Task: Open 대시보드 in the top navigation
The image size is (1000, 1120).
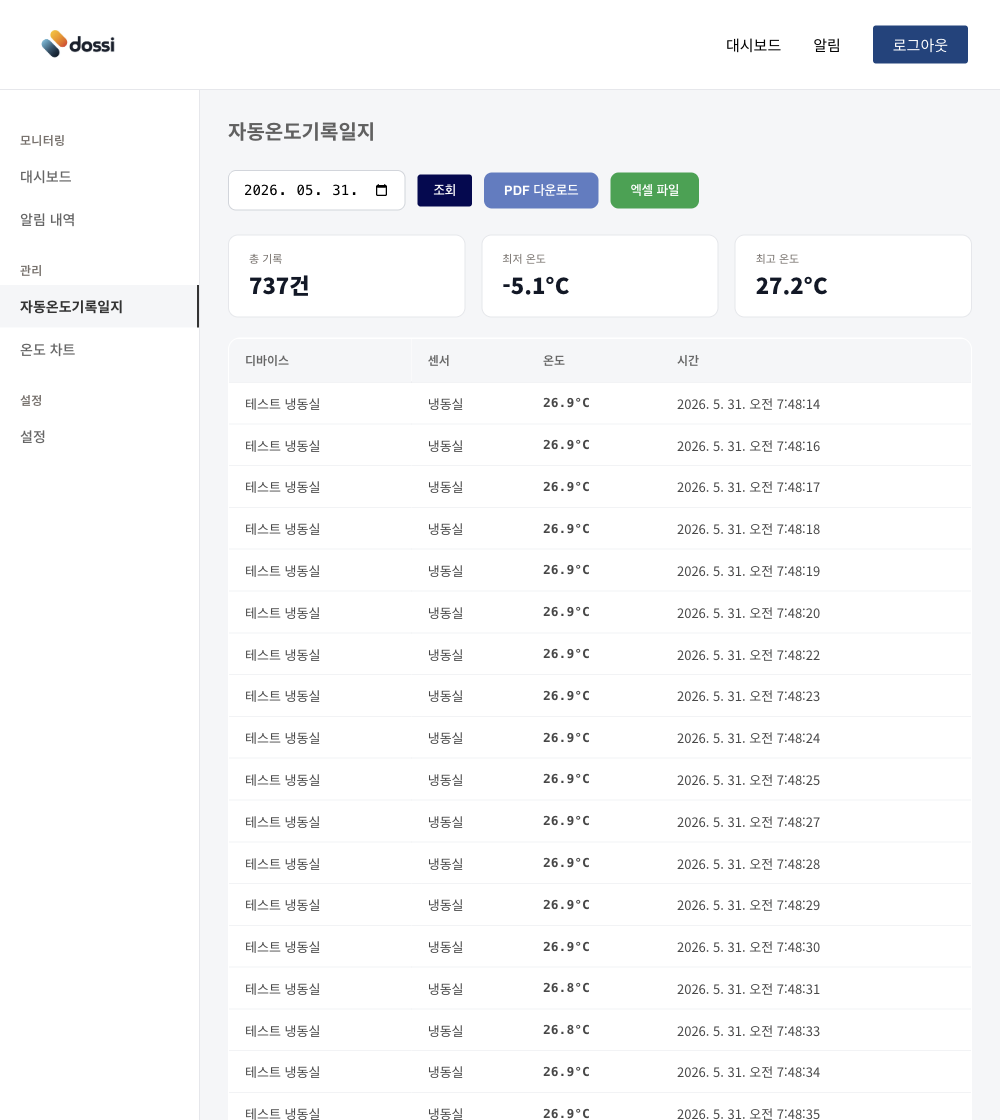Action: [753, 45]
